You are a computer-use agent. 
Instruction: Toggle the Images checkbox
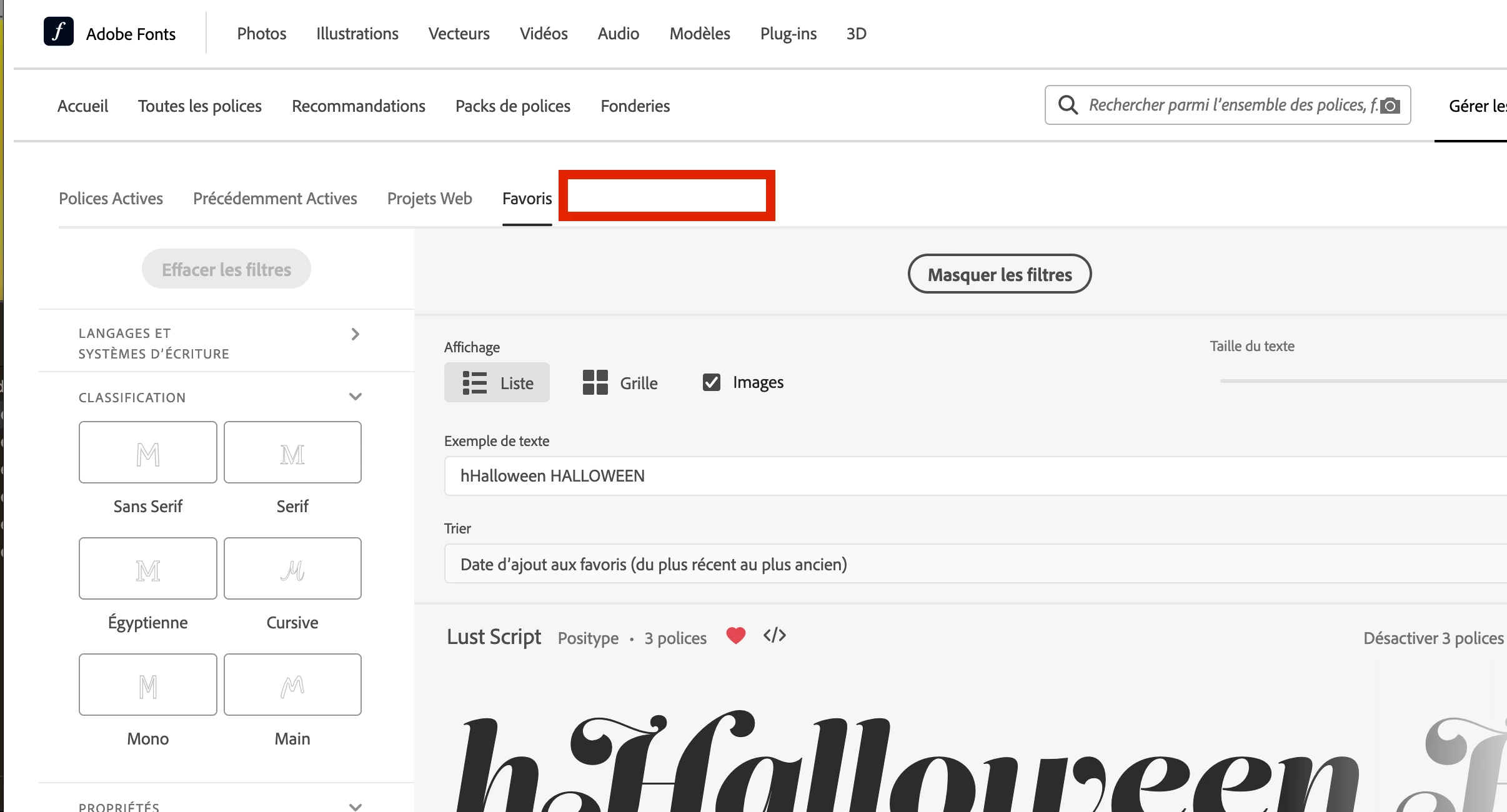pyautogui.click(x=712, y=382)
